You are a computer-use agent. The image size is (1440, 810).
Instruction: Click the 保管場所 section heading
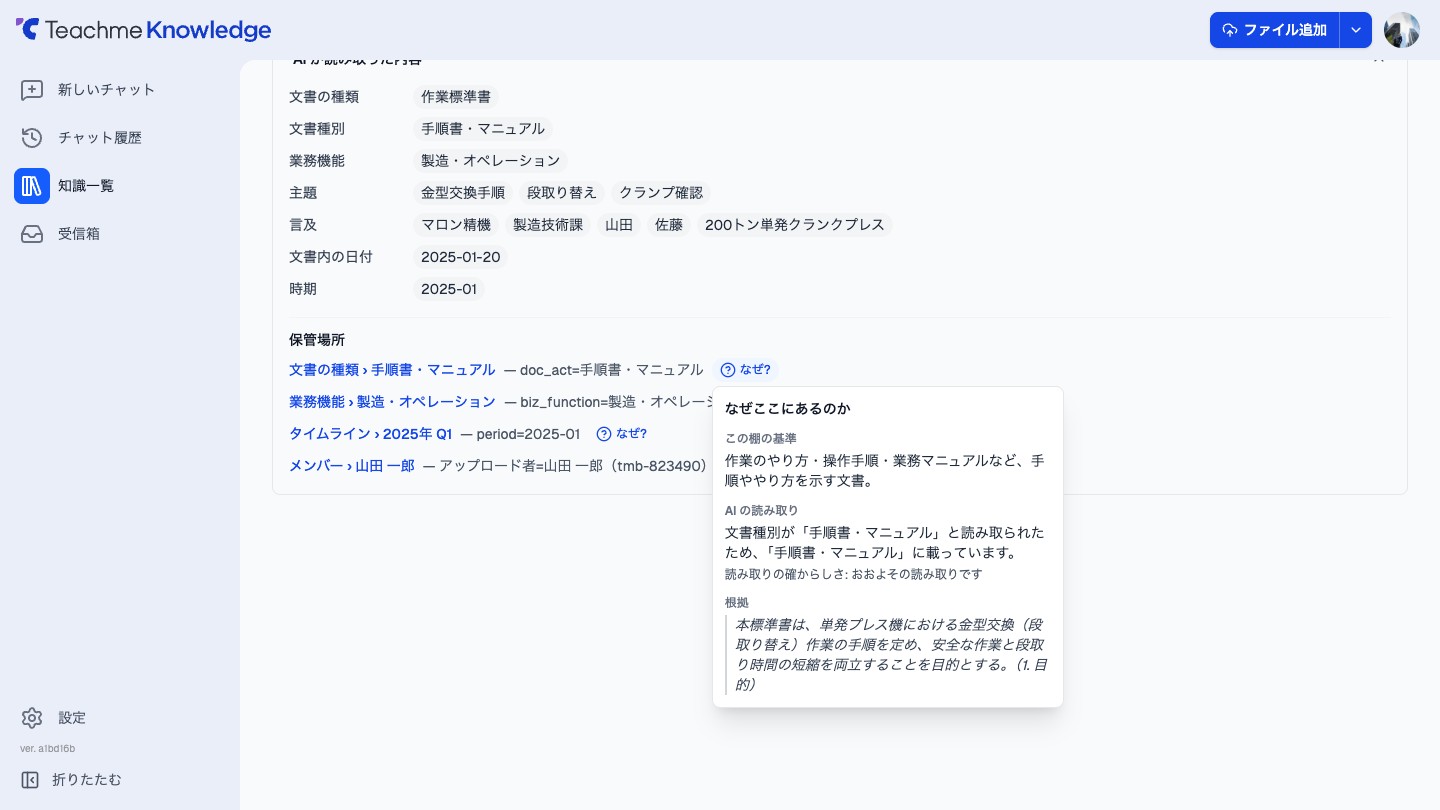click(x=317, y=340)
